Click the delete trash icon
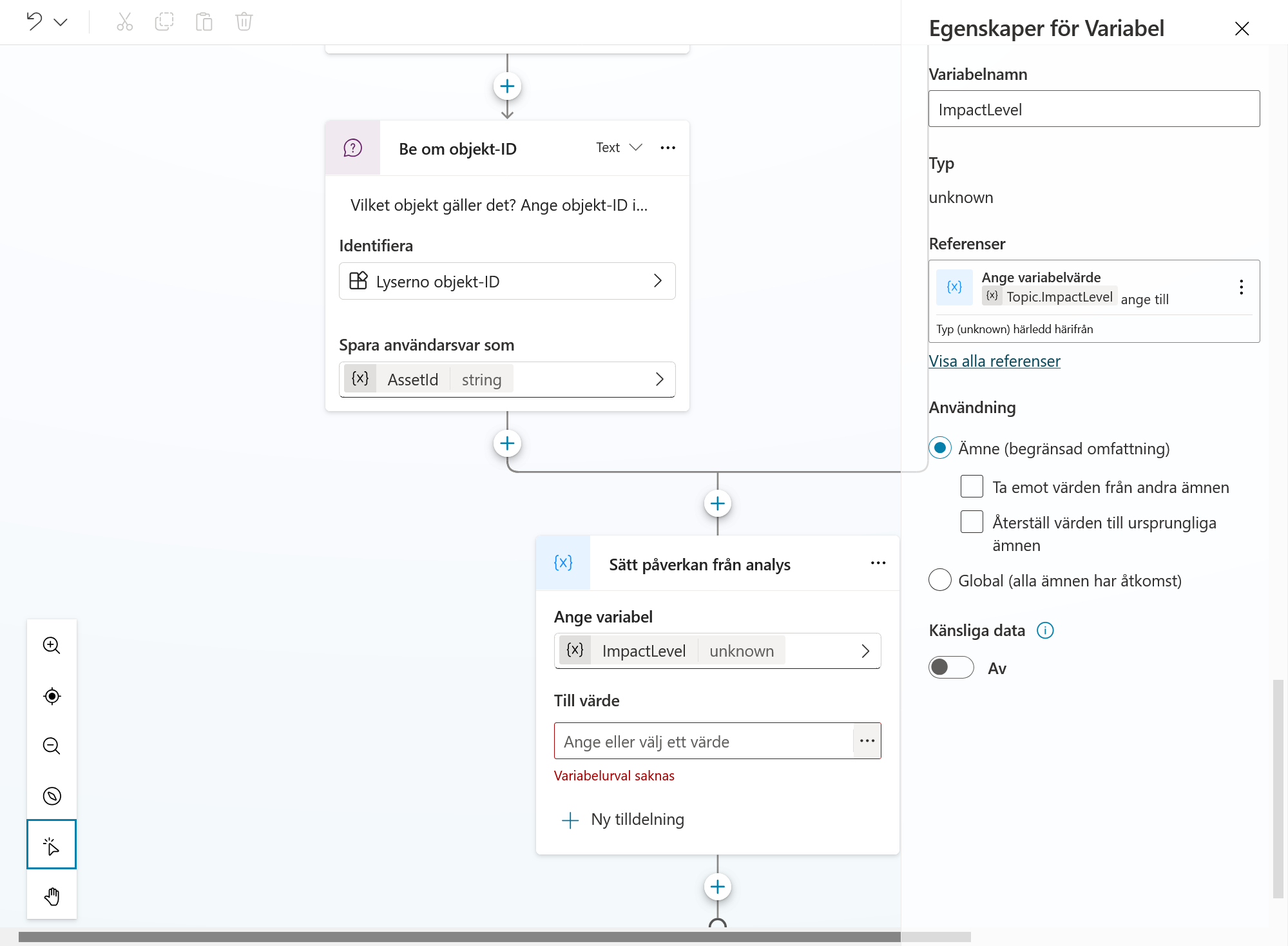 pyautogui.click(x=244, y=22)
